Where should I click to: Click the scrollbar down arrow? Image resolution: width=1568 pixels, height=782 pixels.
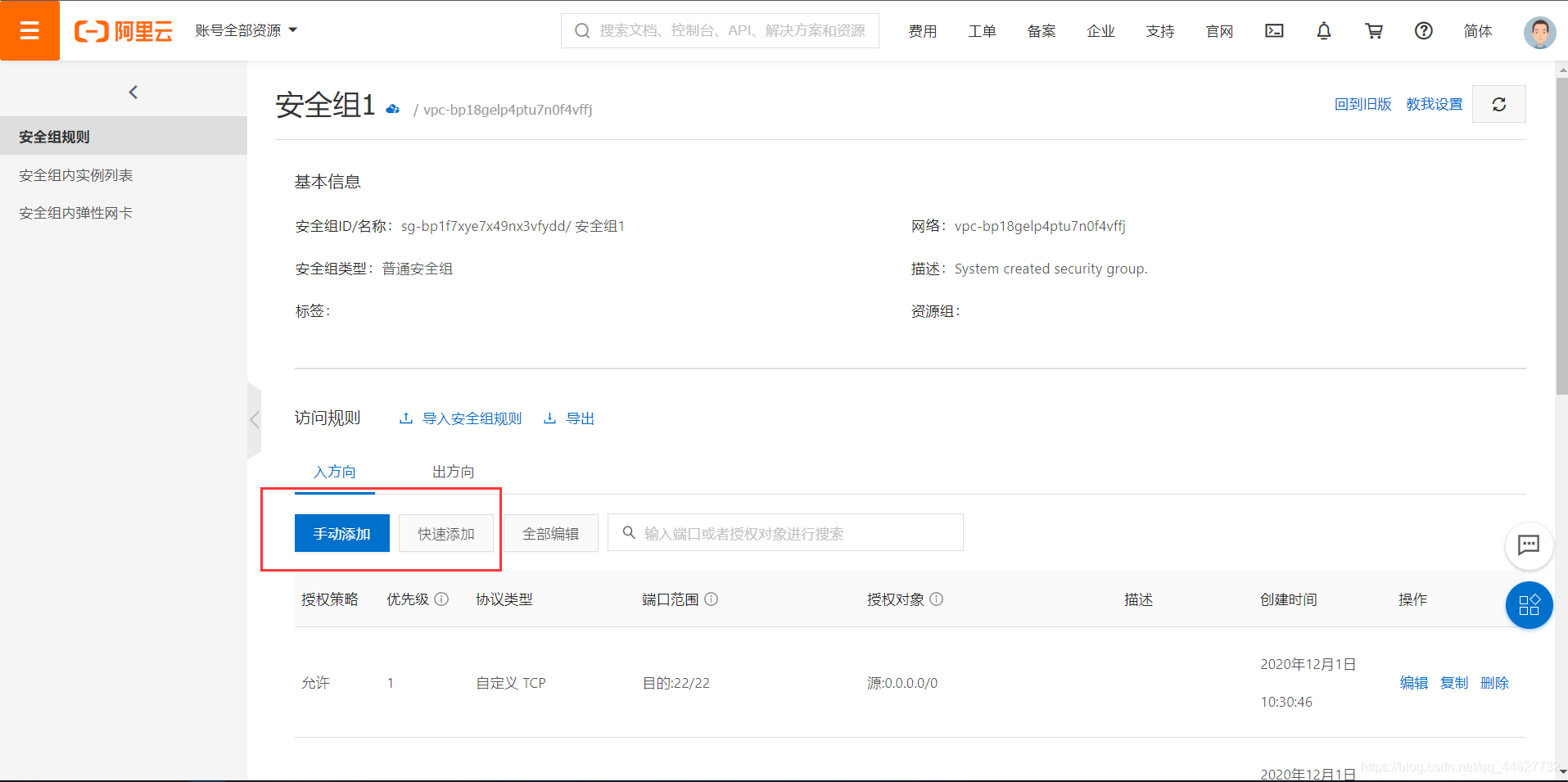(1561, 771)
